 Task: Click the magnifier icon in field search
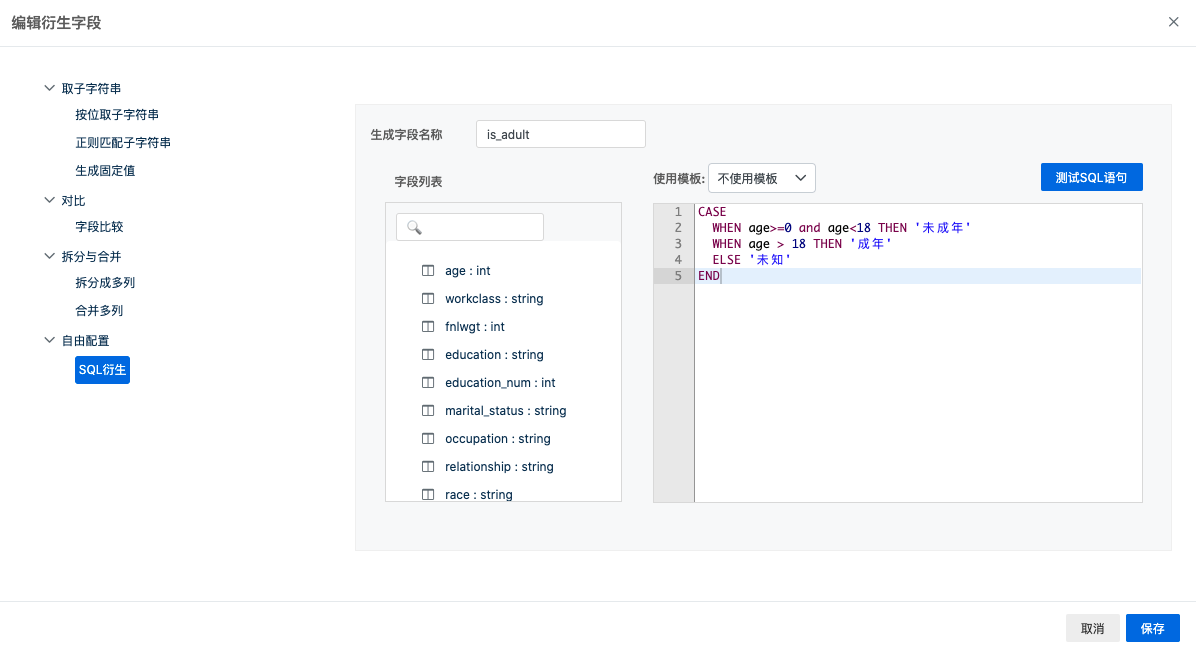coord(414,227)
